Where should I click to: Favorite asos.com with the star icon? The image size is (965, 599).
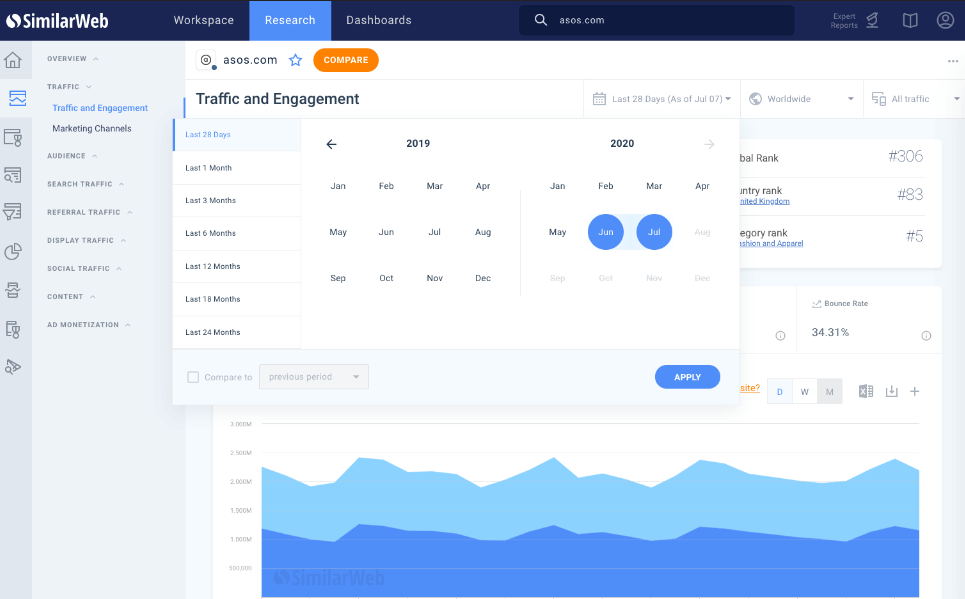click(295, 60)
